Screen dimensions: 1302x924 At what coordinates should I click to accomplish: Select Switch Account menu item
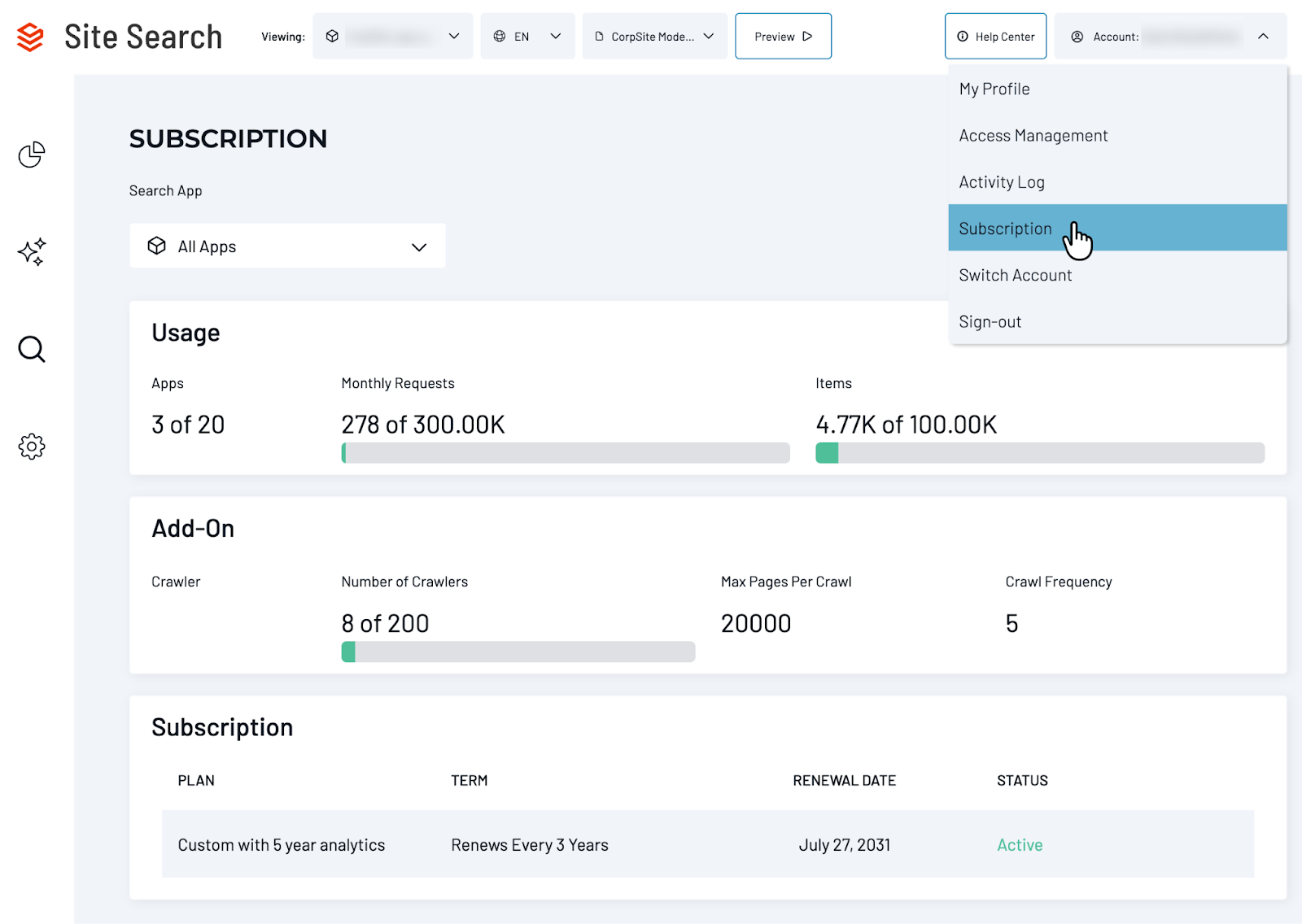point(1117,275)
